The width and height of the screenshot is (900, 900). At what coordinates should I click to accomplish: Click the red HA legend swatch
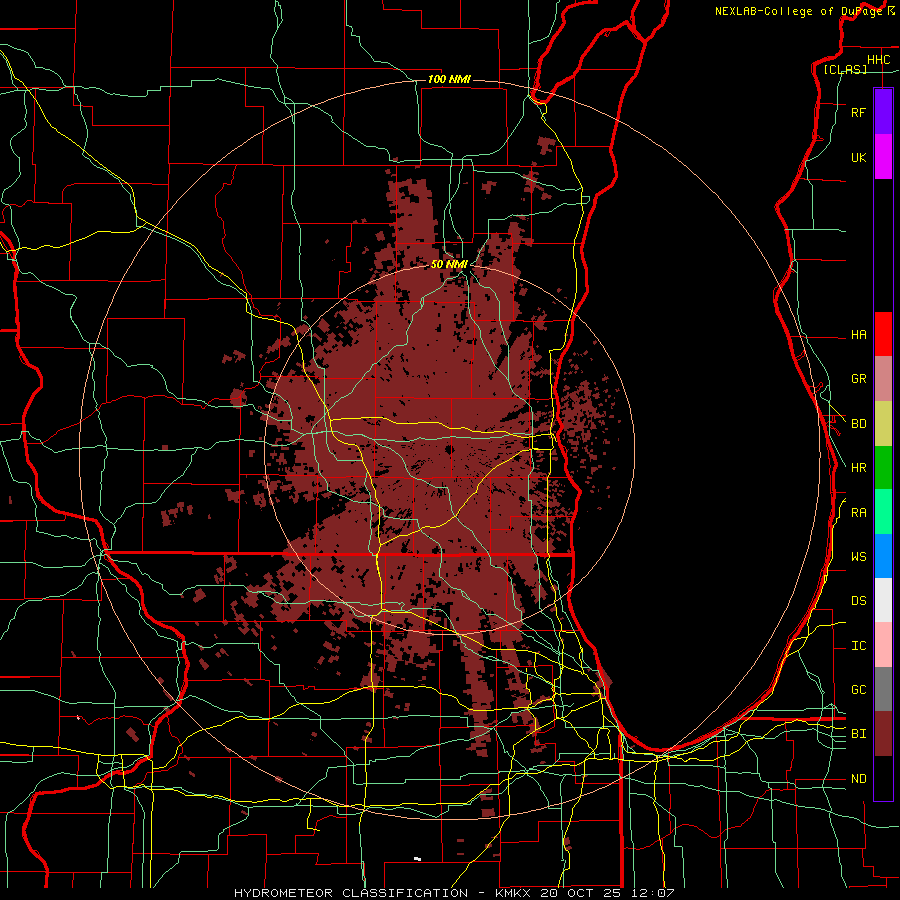(x=883, y=334)
